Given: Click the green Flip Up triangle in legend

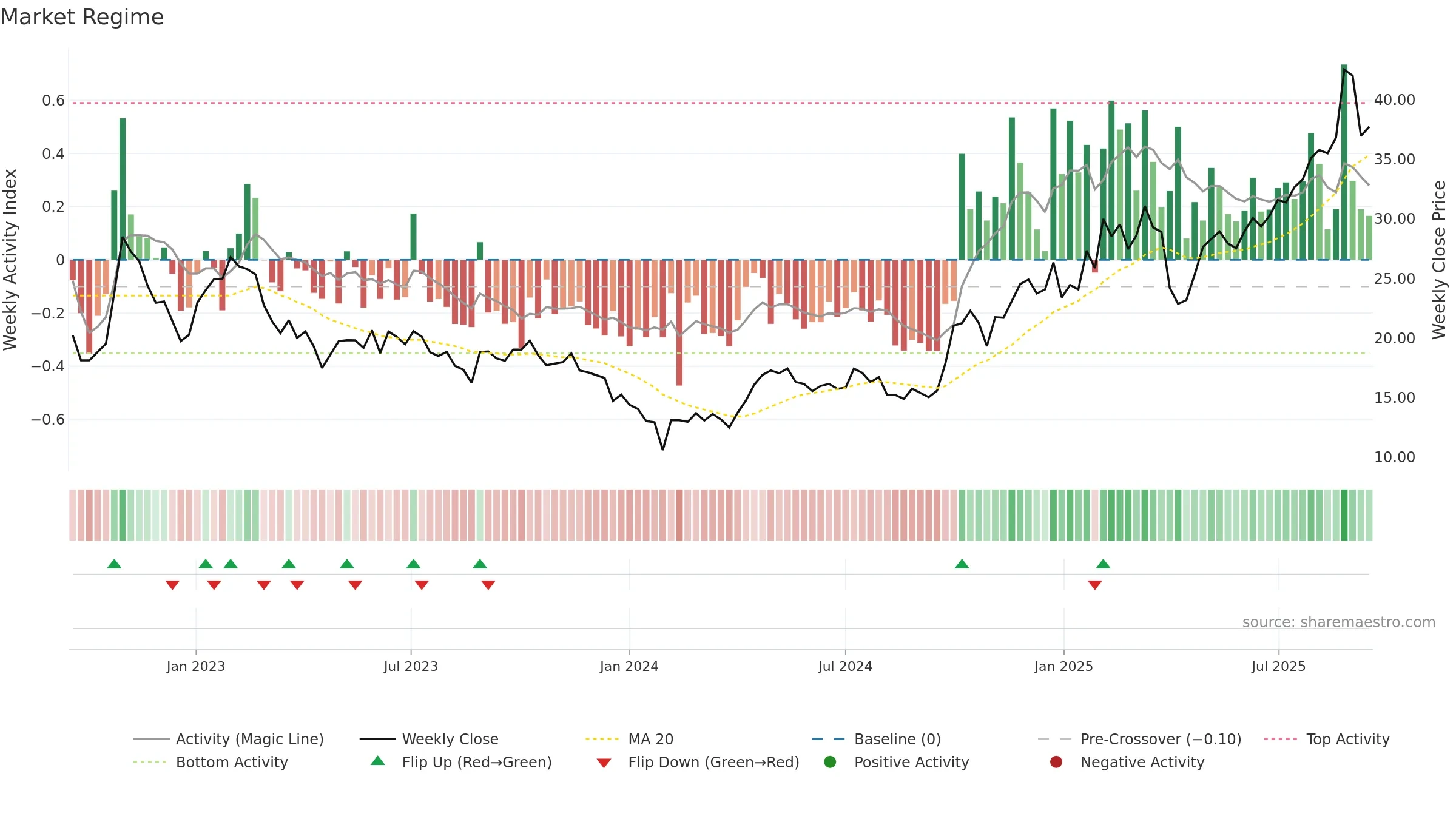Looking at the screenshot, I should [x=378, y=761].
